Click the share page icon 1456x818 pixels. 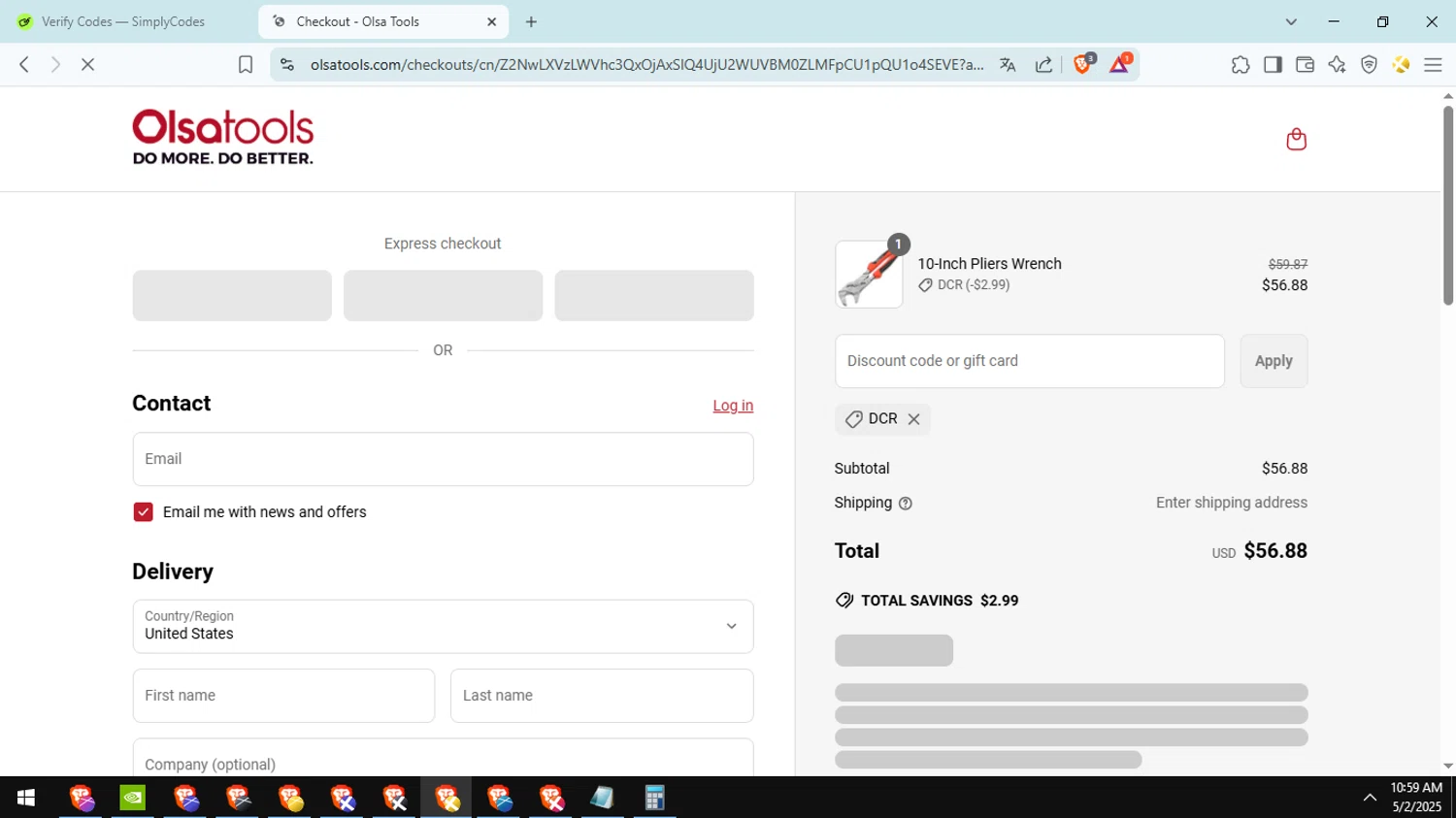coord(1043,65)
